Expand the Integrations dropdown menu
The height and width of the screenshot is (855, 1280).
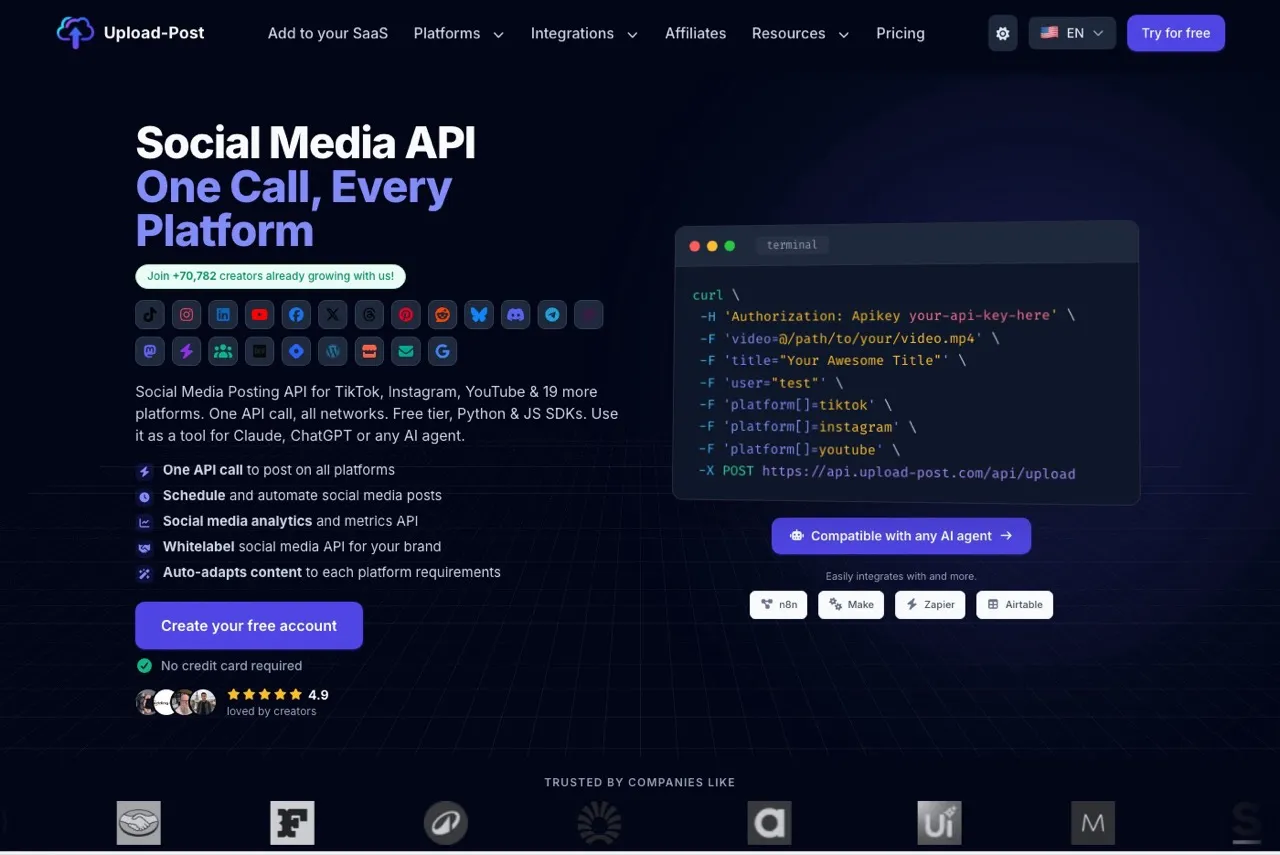[x=584, y=33]
